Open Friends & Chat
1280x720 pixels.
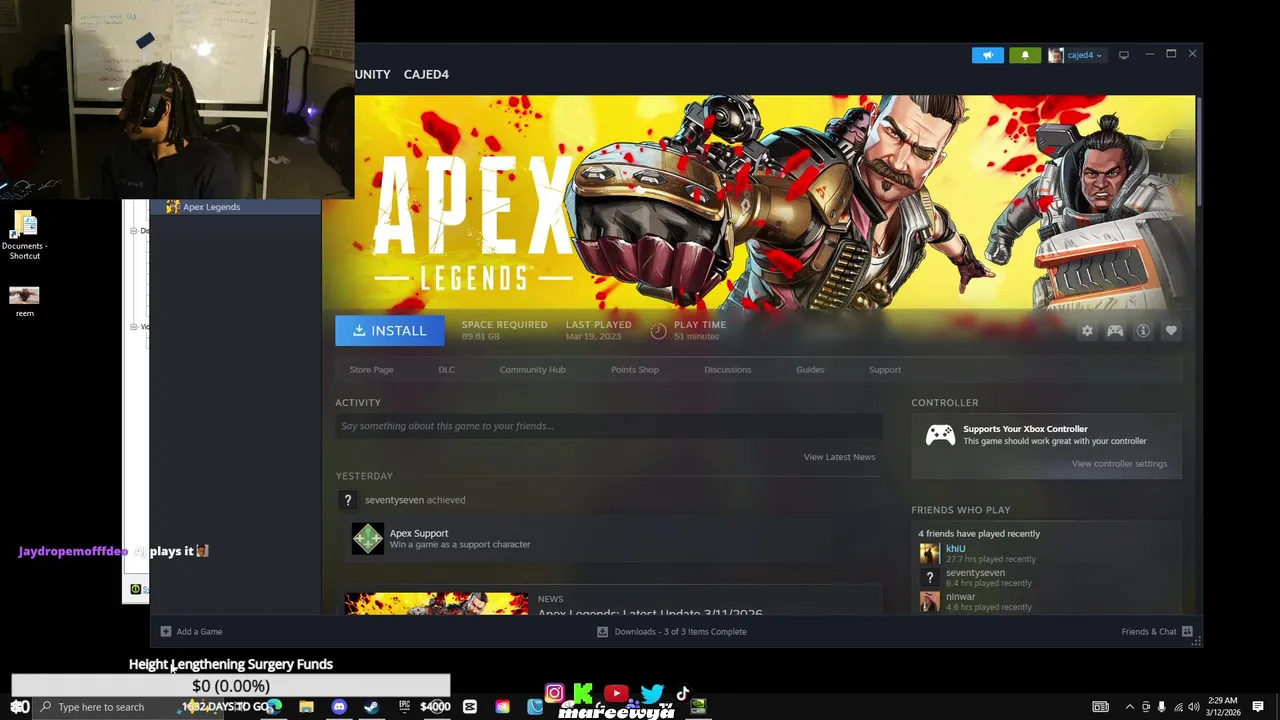tap(1157, 632)
